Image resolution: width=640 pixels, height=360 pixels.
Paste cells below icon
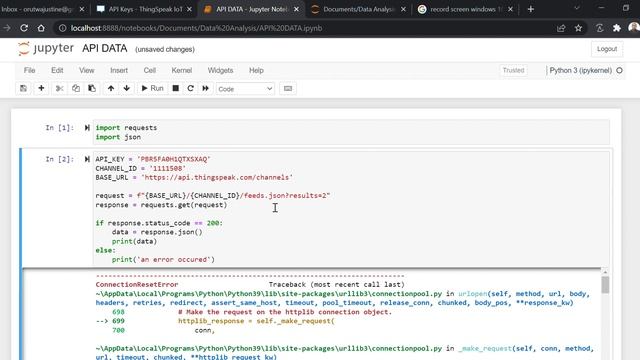(x=92, y=89)
